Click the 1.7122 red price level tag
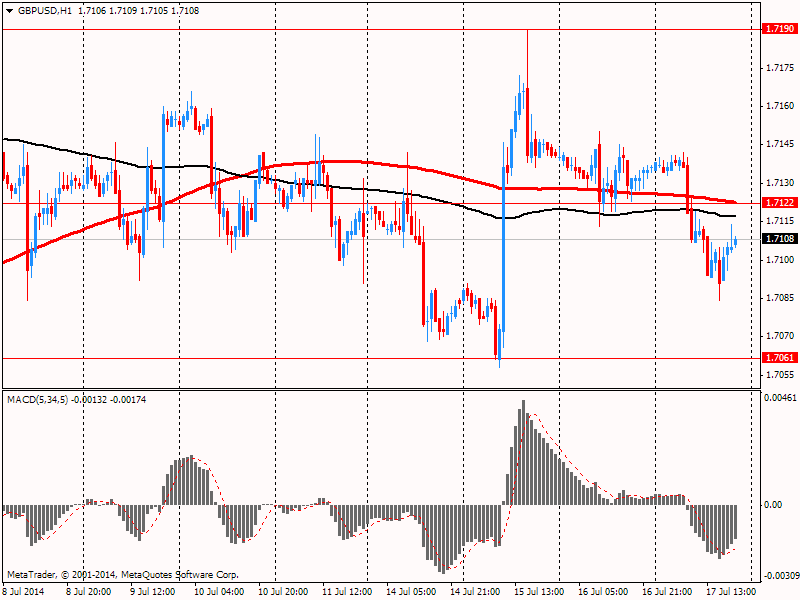800x600 pixels. [778, 203]
